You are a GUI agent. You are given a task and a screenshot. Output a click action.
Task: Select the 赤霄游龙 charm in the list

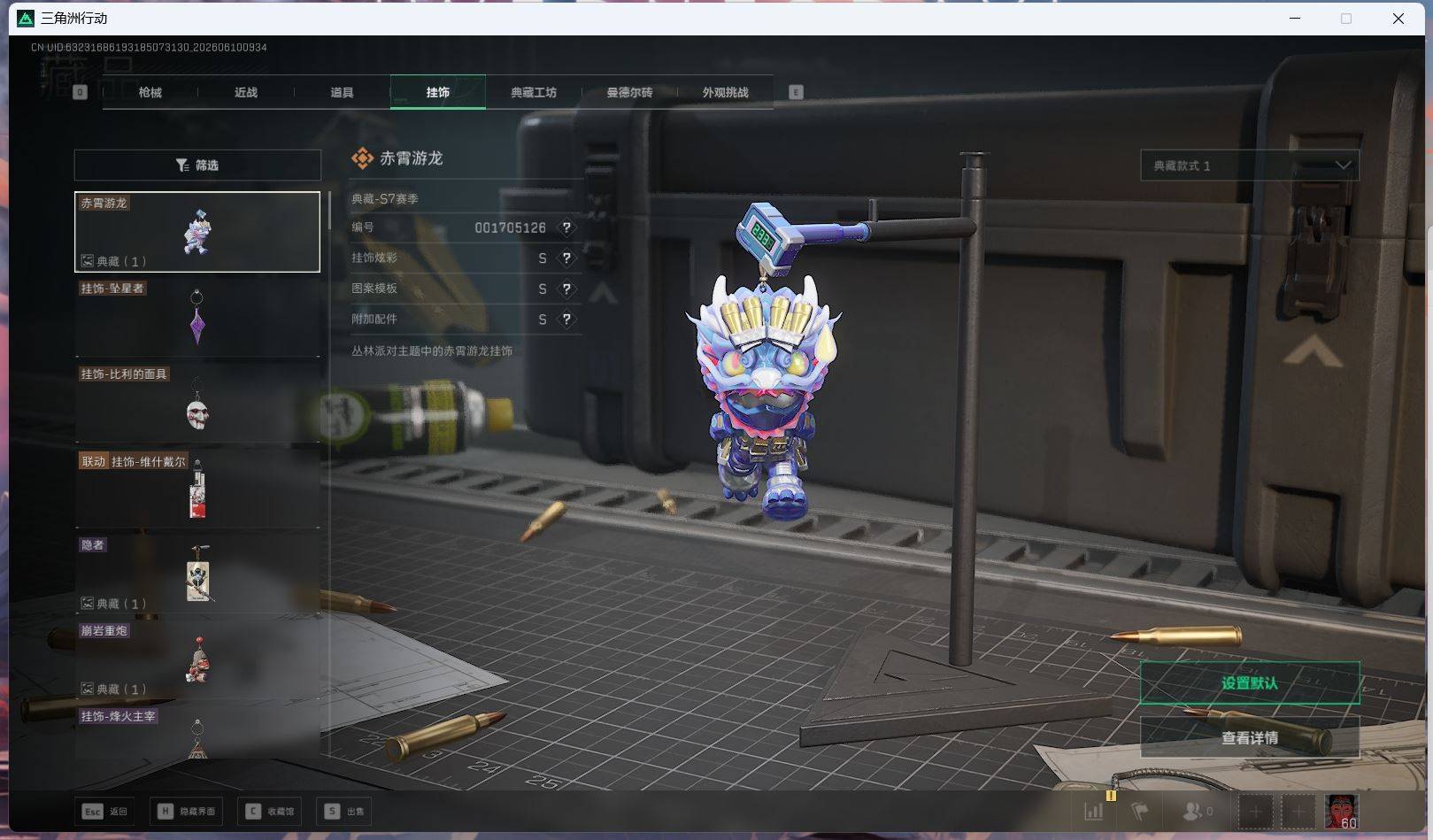(197, 232)
